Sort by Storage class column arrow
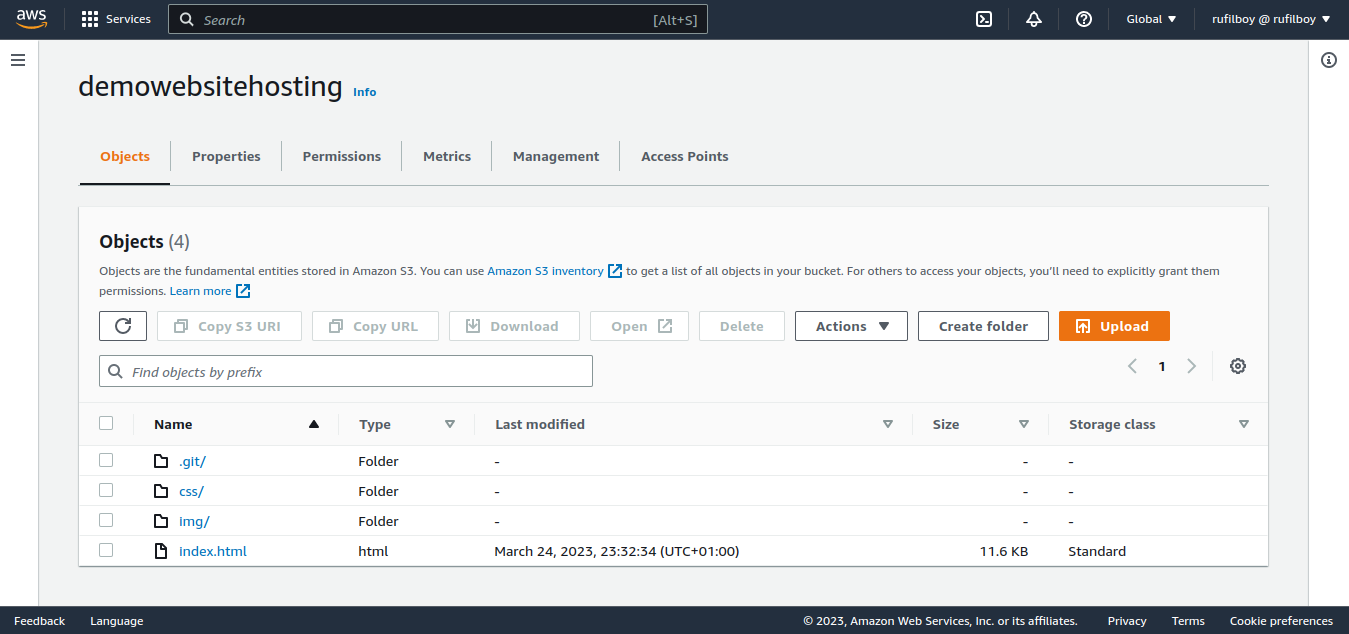Screen dimensions: 1349x634 [x=1244, y=424]
